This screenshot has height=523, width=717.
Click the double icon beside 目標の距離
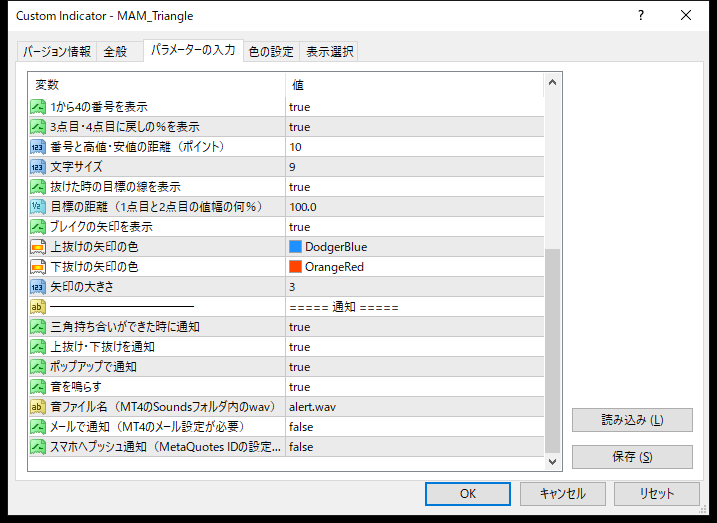tap(38, 207)
